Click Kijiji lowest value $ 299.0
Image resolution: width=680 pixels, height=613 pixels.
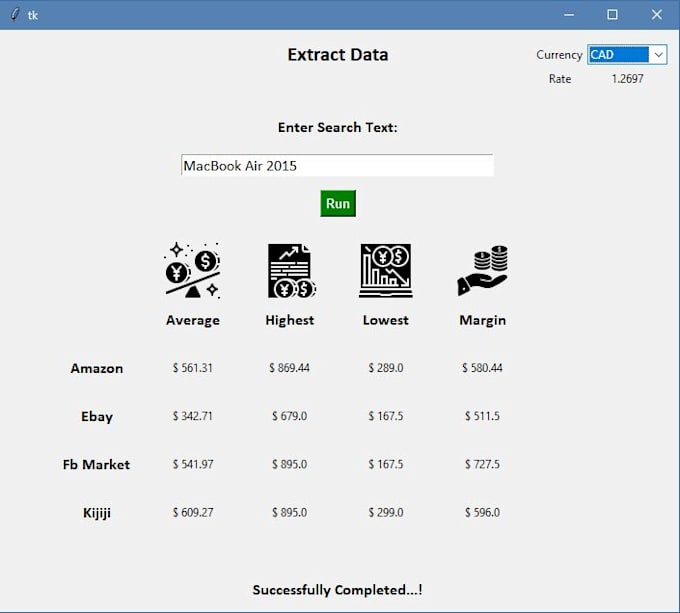pos(386,512)
